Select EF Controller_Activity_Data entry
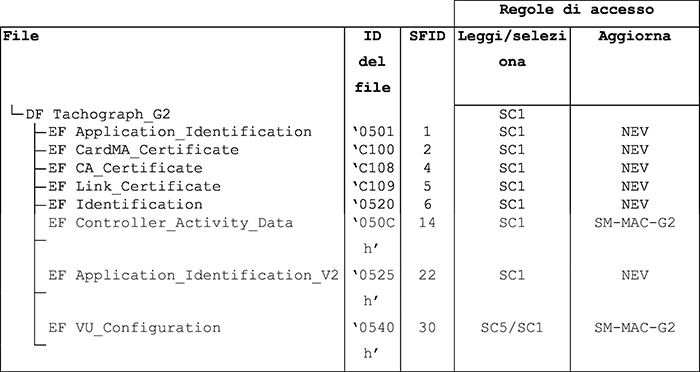 171,222
